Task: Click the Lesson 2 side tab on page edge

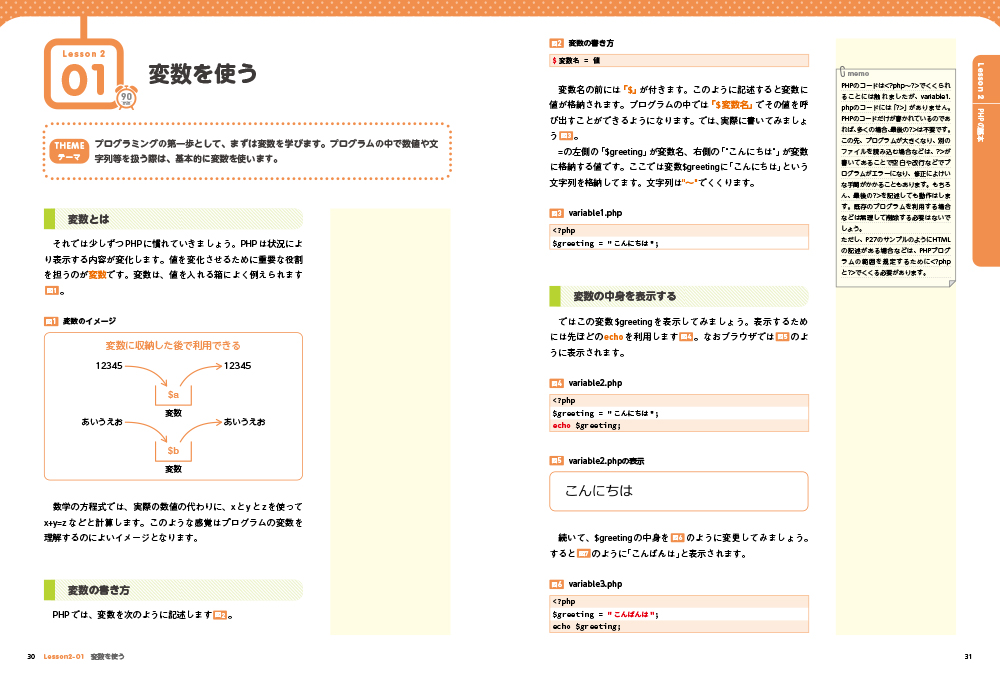Action: tap(986, 161)
